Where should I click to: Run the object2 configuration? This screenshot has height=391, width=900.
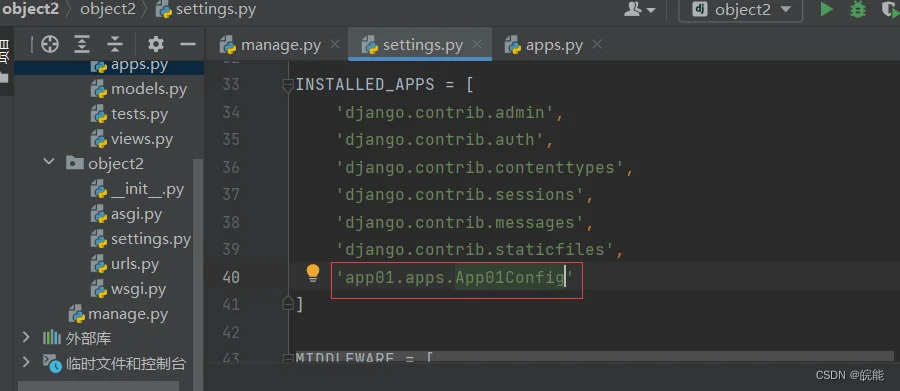click(x=827, y=10)
